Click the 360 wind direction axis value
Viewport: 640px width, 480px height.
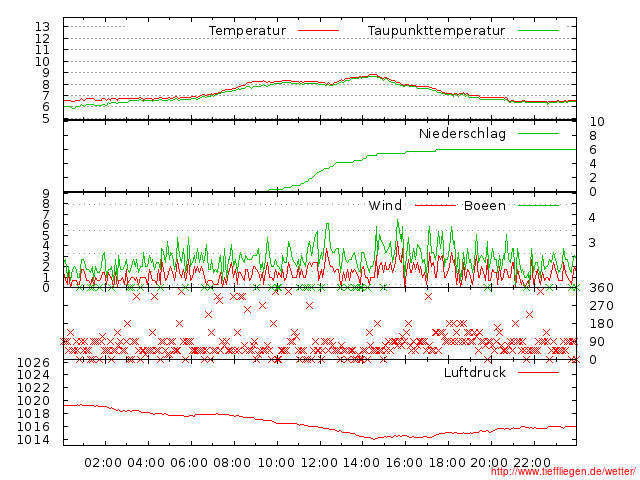pyautogui.click(x=601, y=288)
